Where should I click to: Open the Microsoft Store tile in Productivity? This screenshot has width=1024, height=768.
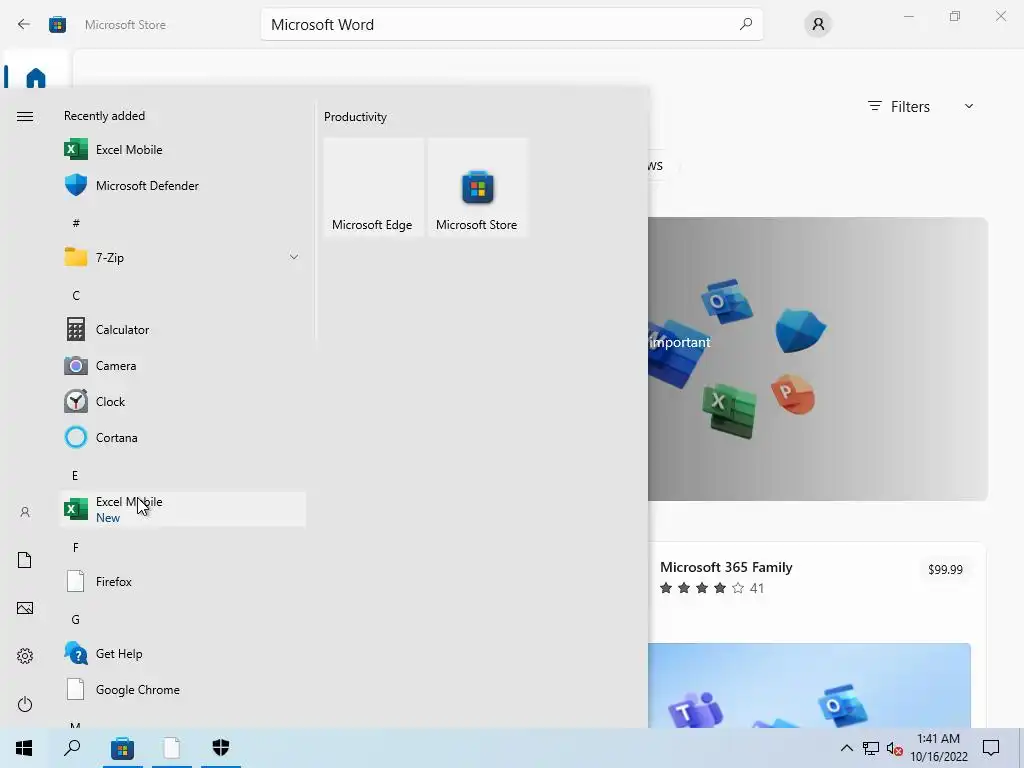point(477,187)
